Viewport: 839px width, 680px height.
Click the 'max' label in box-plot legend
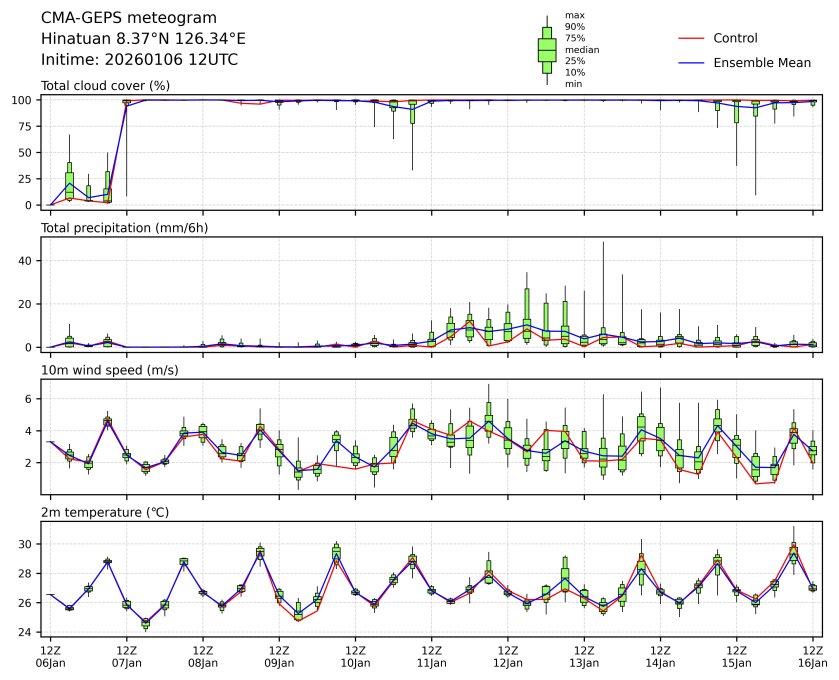(x=574, y=16)
